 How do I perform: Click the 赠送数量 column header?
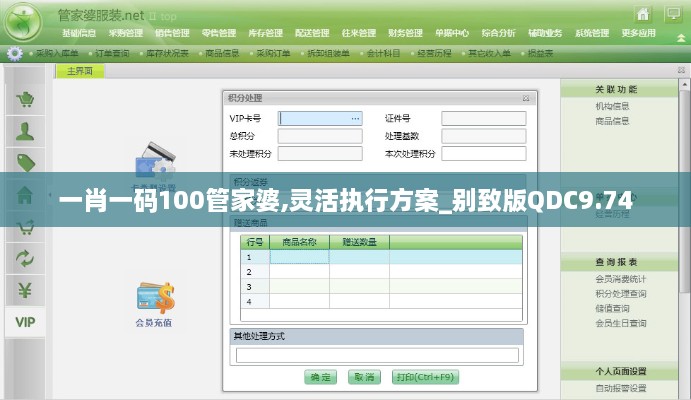pyautogui.click(x=359, y=242)
